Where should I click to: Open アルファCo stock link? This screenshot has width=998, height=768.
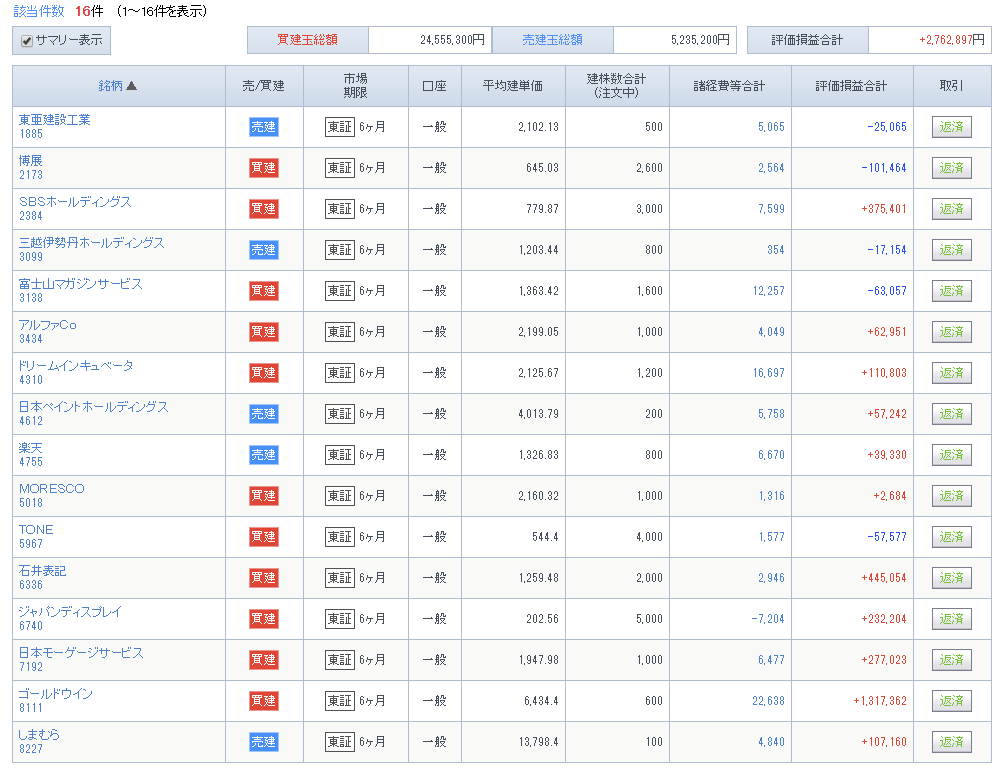click(48, 325)
